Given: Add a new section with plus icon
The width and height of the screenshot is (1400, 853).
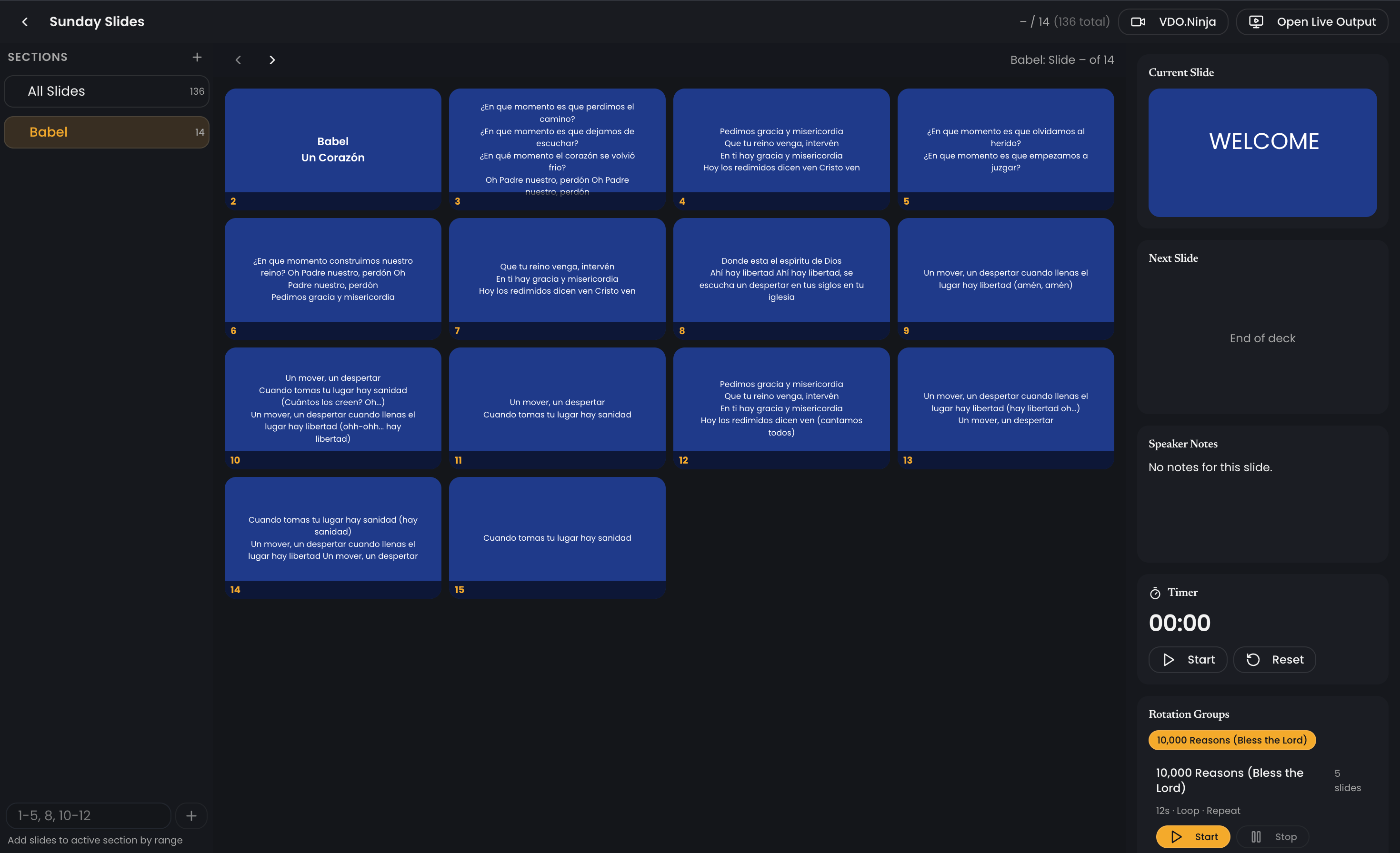Looking at the screenshot, I should coord(197,58).
